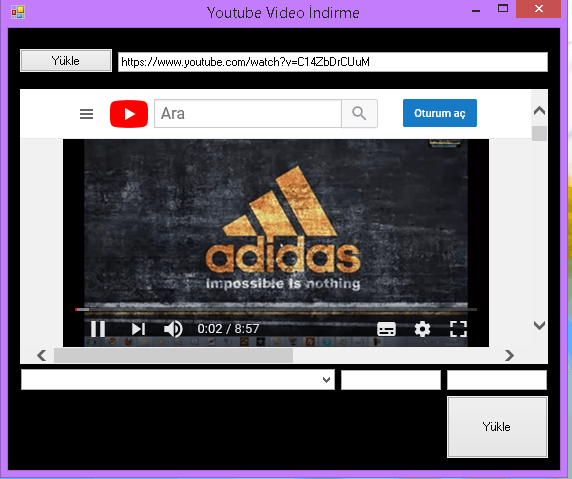Expand the format combo box dropdown
572x479 pixels.
point(326,380)
